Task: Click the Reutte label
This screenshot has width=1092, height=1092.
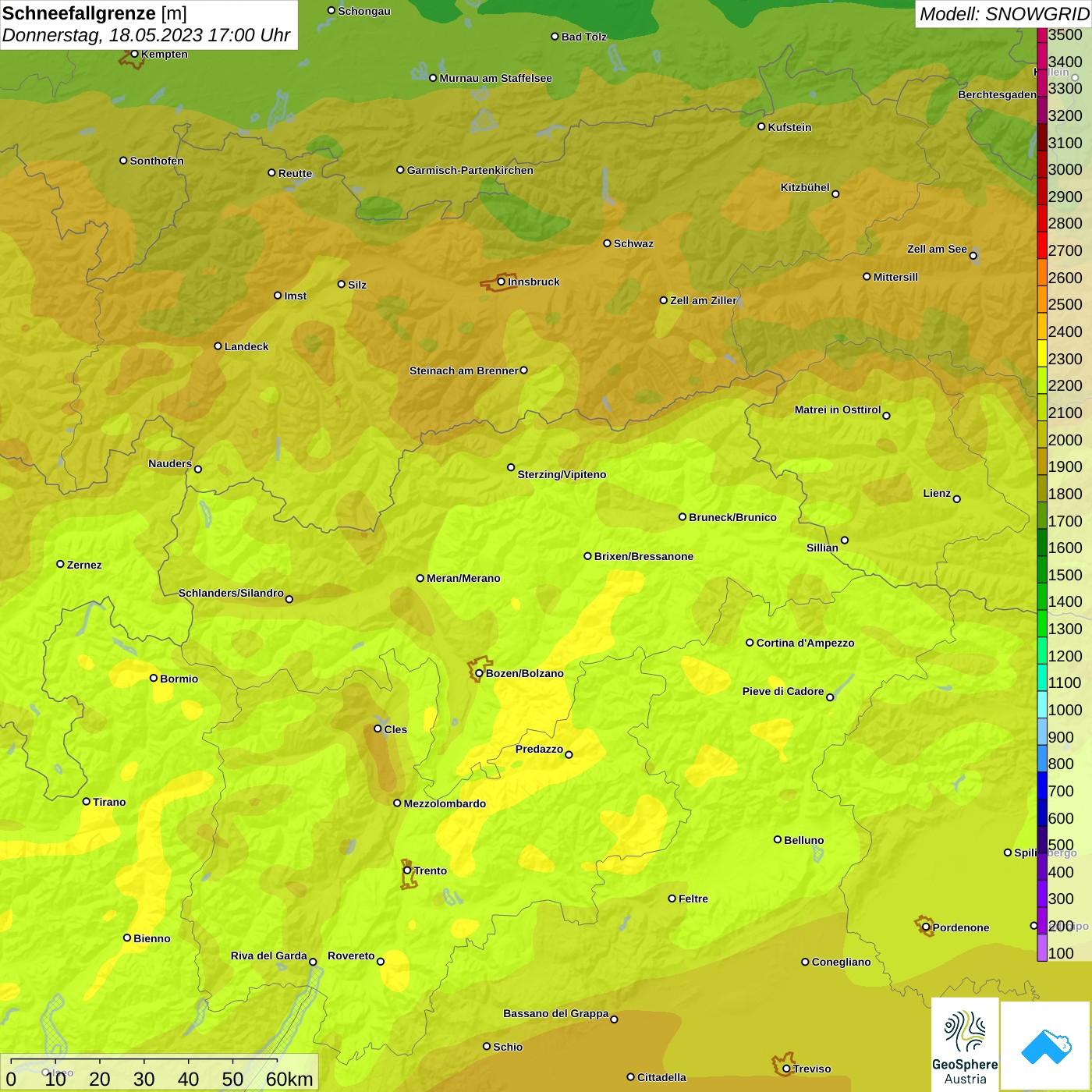Action: pos(295,173)
